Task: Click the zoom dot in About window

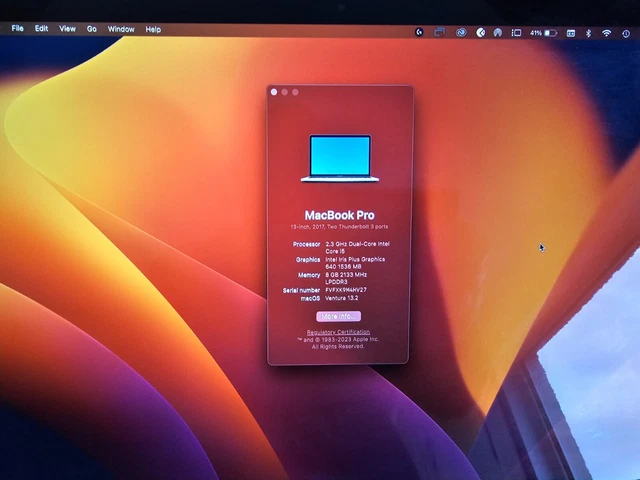Action: [x=295, y=92]
